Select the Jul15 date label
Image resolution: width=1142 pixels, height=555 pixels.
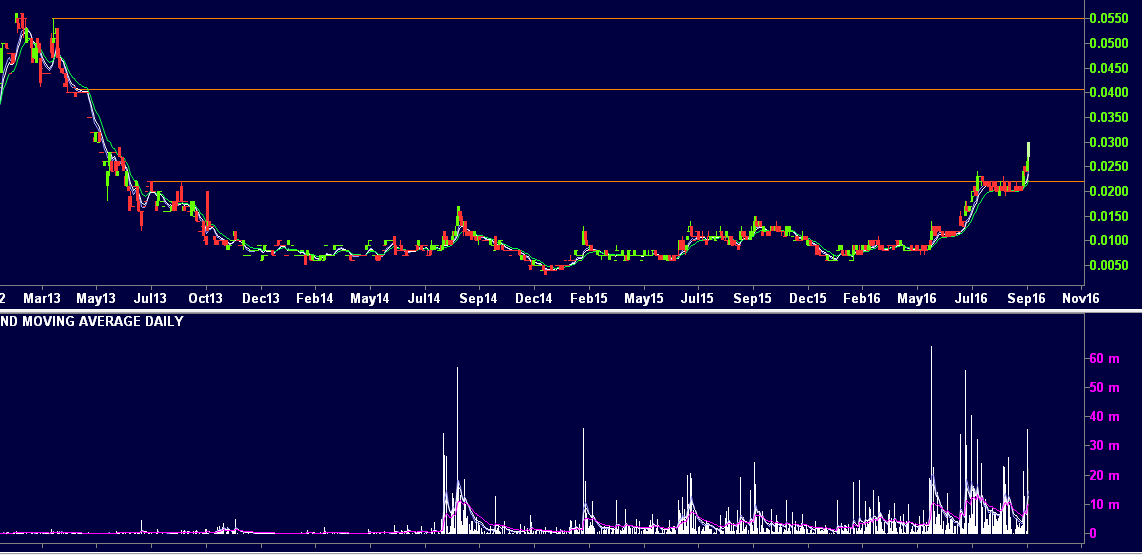[698, 299]
